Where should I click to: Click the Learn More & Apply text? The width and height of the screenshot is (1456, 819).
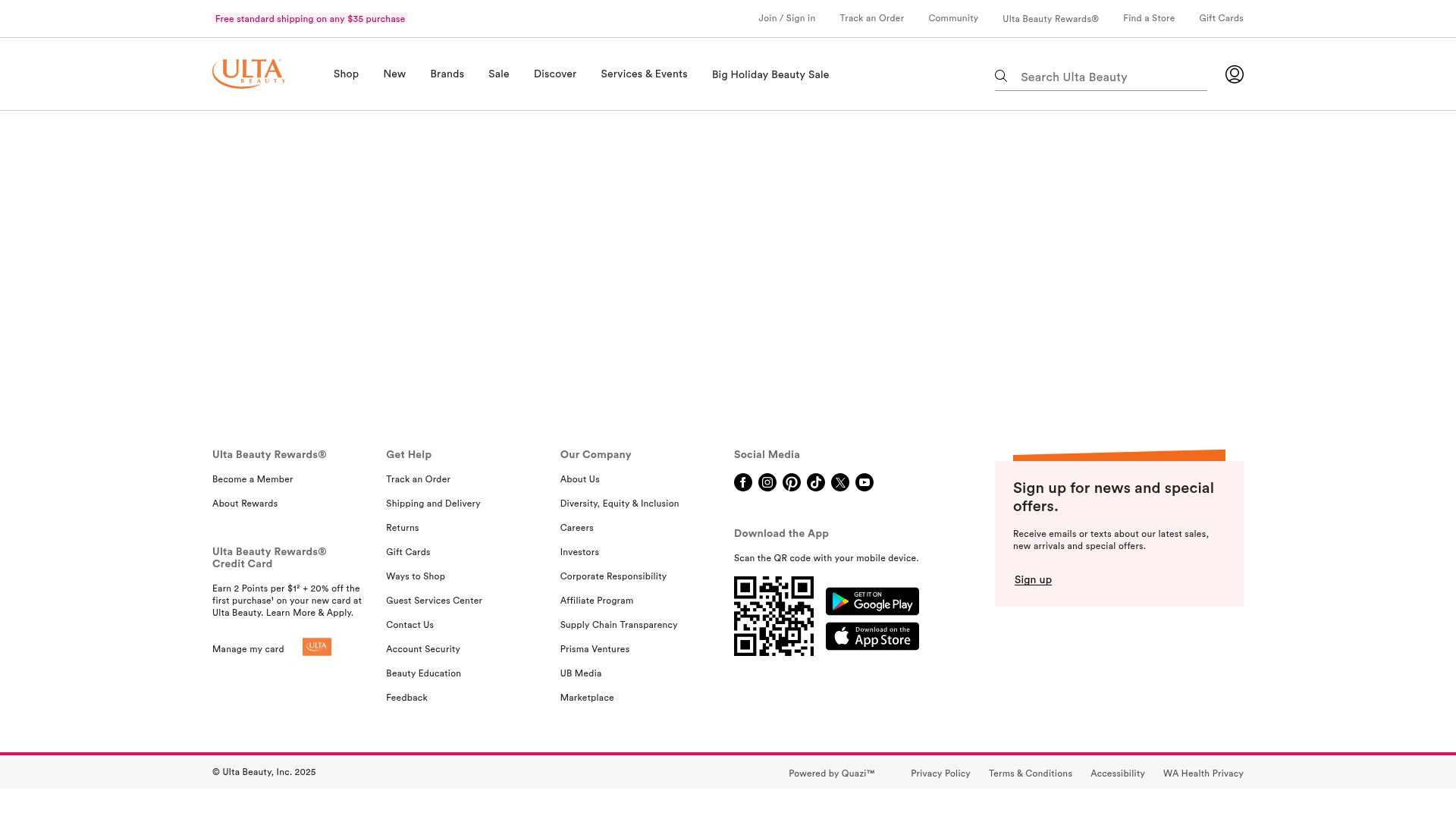pyautogui.click(x=309, y=613)
